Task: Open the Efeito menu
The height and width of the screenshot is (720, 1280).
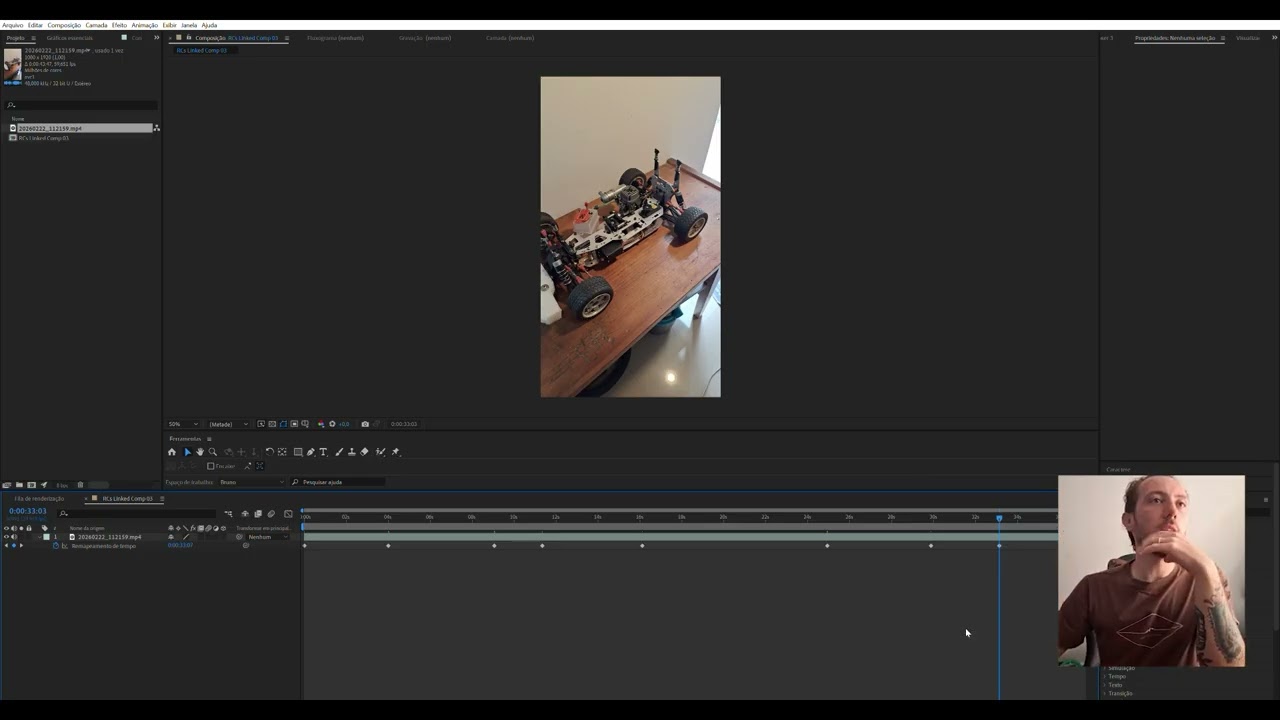Action: coord(119,25)
